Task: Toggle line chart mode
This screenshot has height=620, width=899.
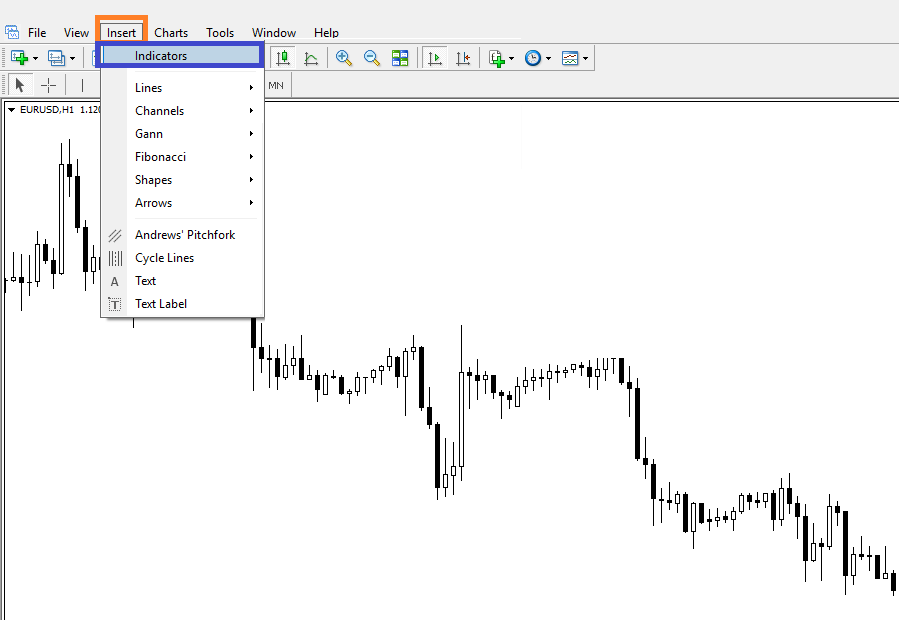Action: [311, 58]
